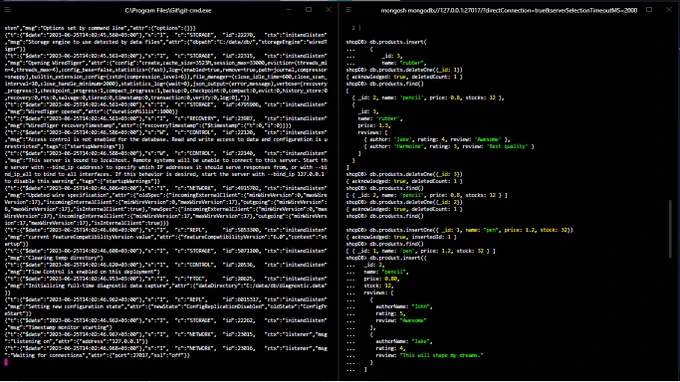Click the pencil document with stocks: 12 followed by comma

point(428,98)
